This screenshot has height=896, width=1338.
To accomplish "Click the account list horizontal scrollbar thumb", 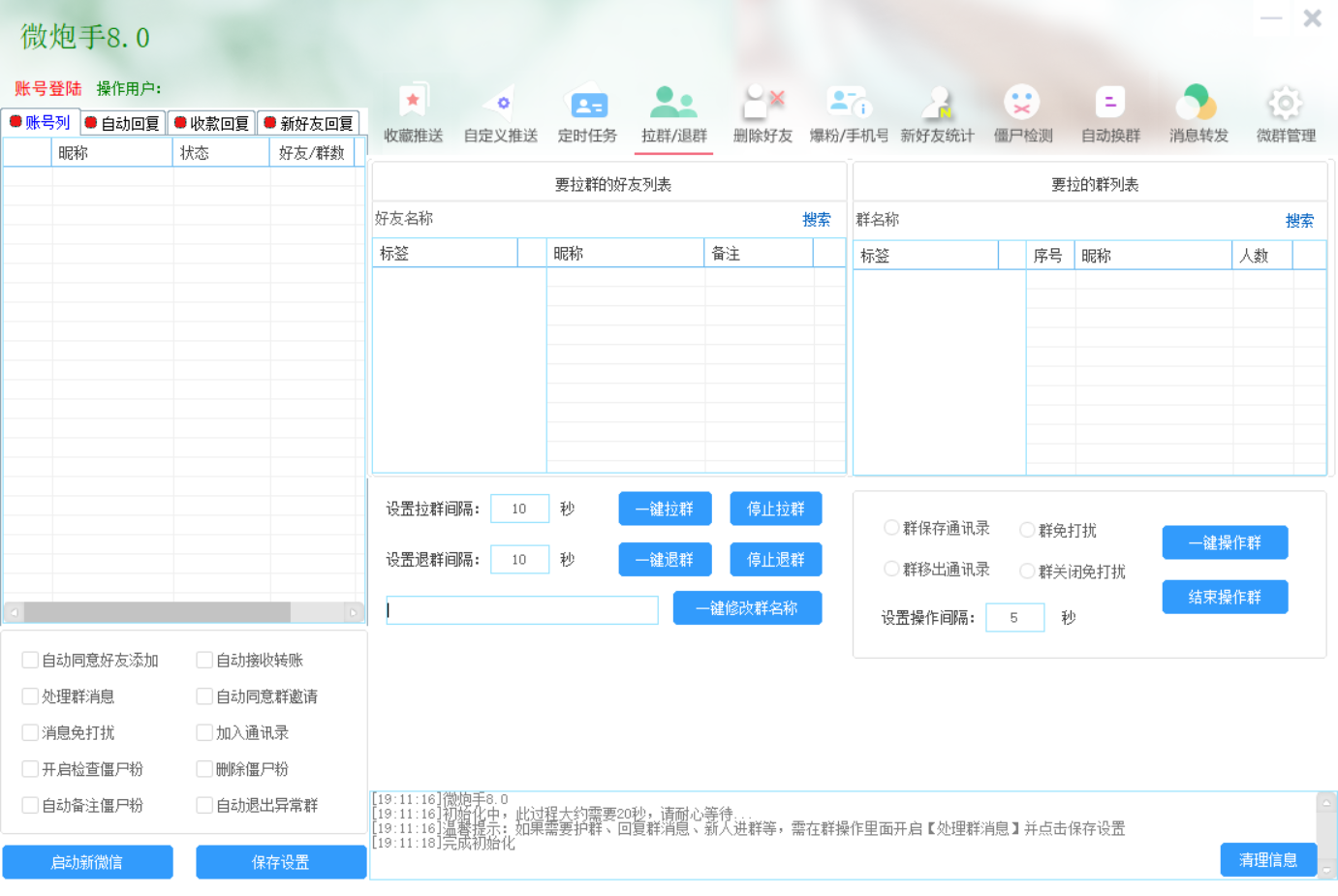I will click(157, 612).
